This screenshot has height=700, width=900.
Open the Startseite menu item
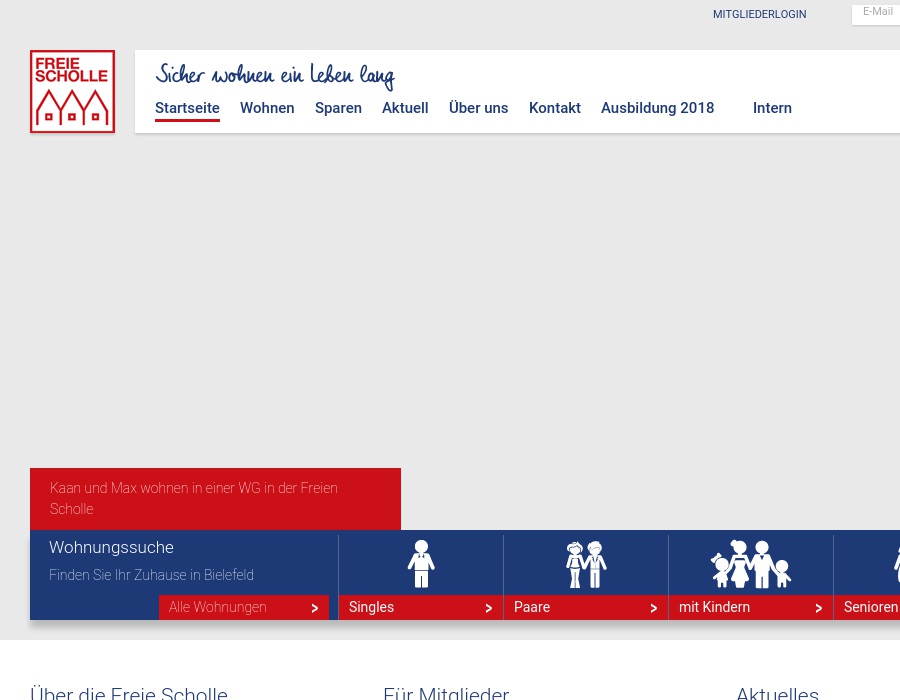coord(187,108)
